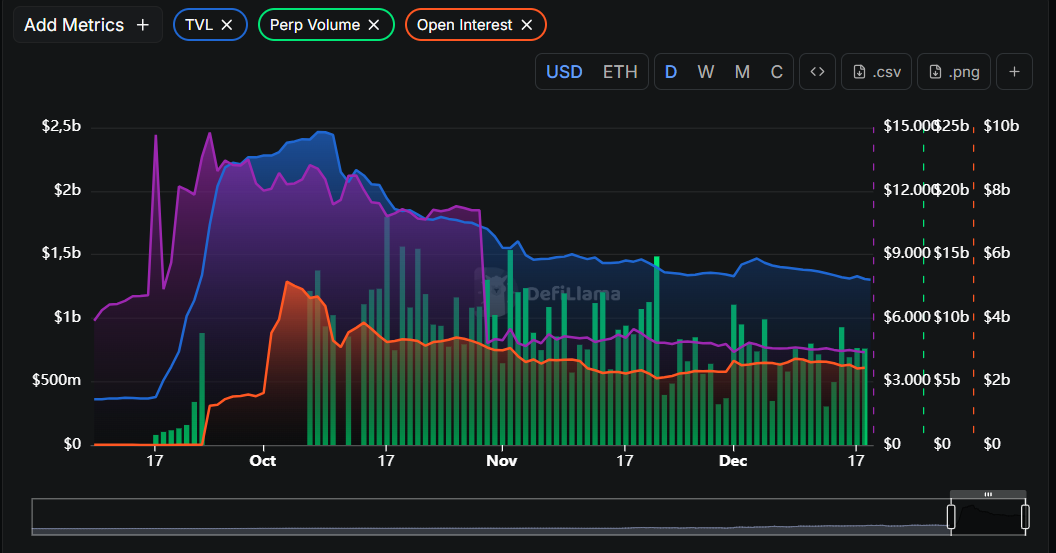
Task: Download chart data as .csv
Action: (877, 72)
